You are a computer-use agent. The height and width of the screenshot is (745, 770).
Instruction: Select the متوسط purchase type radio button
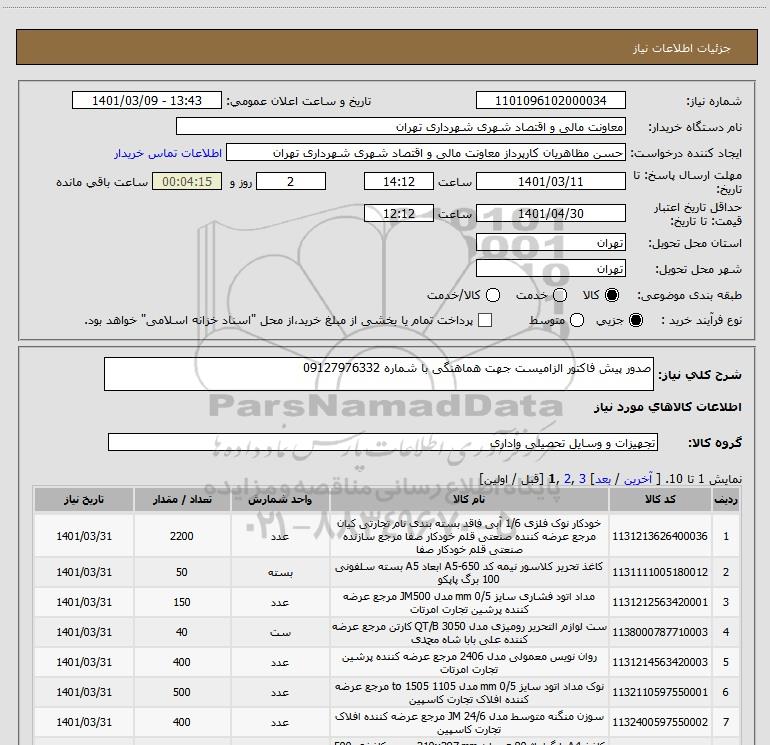point(577,320)
